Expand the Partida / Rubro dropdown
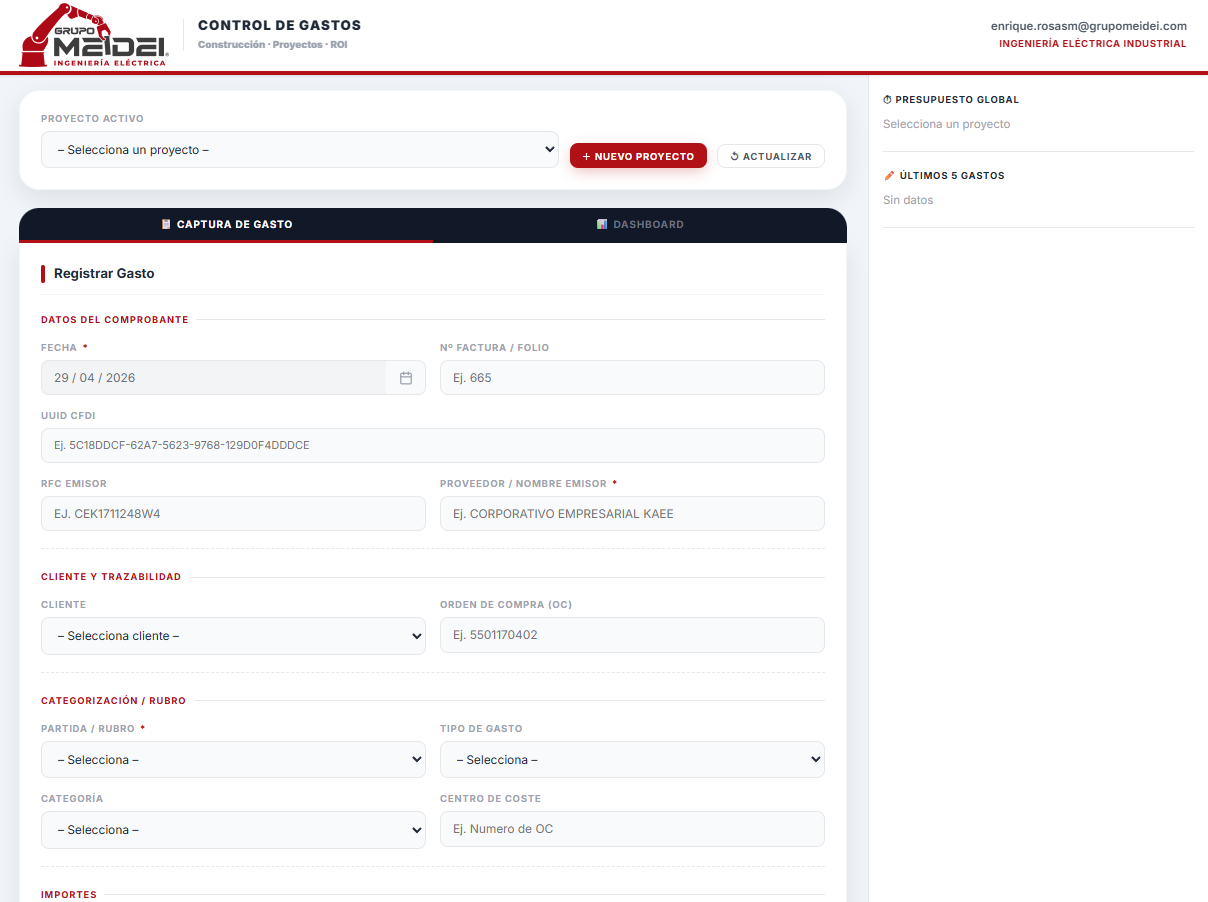The image size is (1208, 902). [233, 760]
